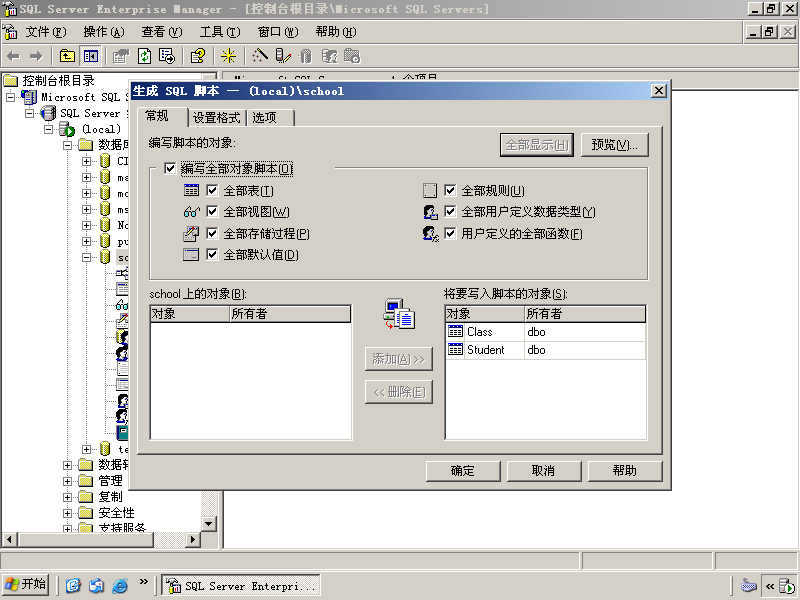Click the 确定 button
This screenshot has height=600, width=800.
pos(463,470)
